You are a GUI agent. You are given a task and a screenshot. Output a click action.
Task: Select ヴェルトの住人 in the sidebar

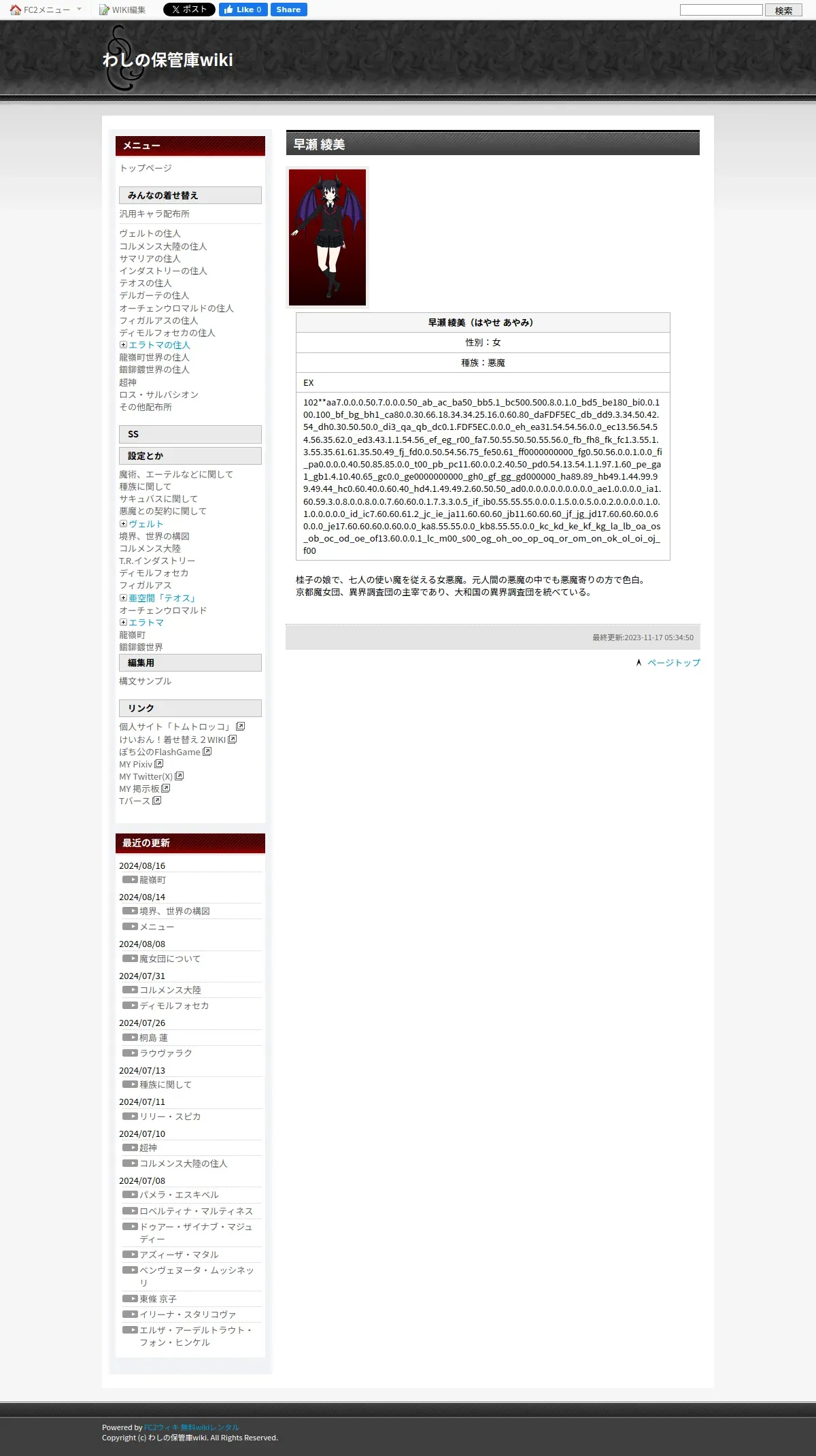[150, 233]
